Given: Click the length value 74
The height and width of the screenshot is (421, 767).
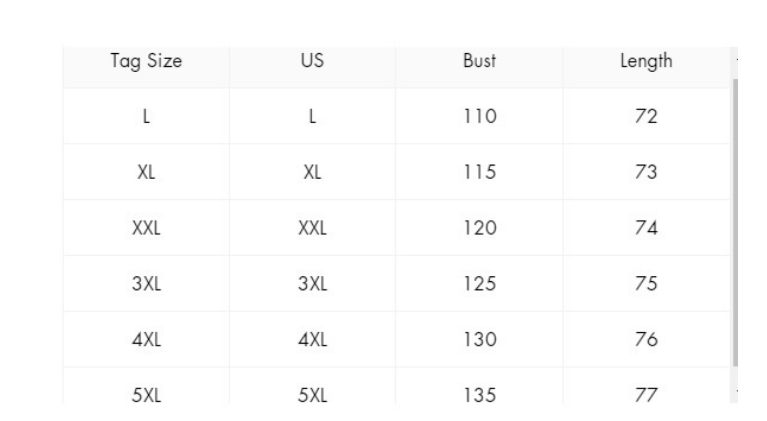Looking at the screenshot, I should (646, 229).
